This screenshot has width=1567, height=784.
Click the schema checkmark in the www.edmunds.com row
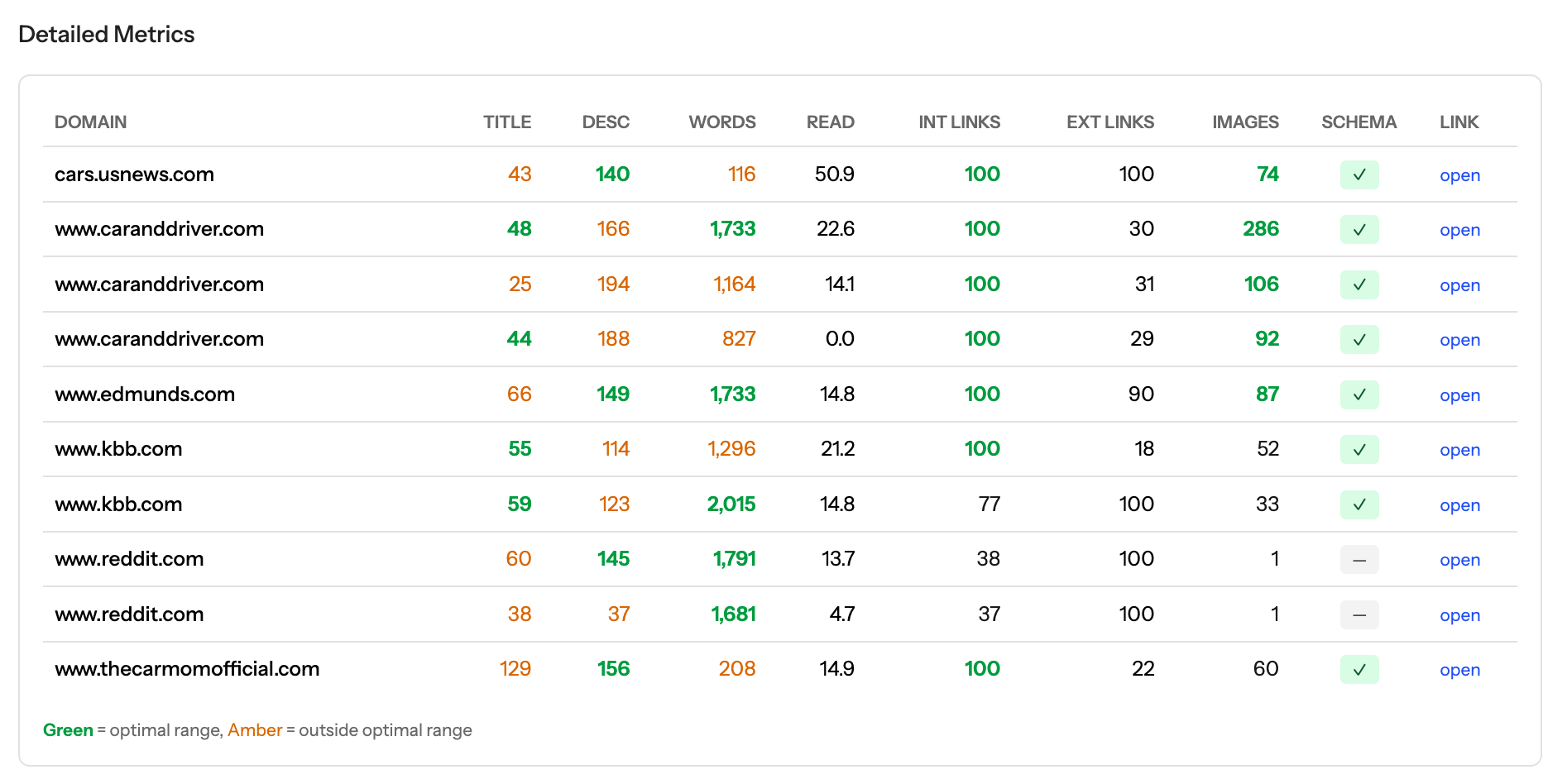pyautogui.click(x=1359, y=394)
